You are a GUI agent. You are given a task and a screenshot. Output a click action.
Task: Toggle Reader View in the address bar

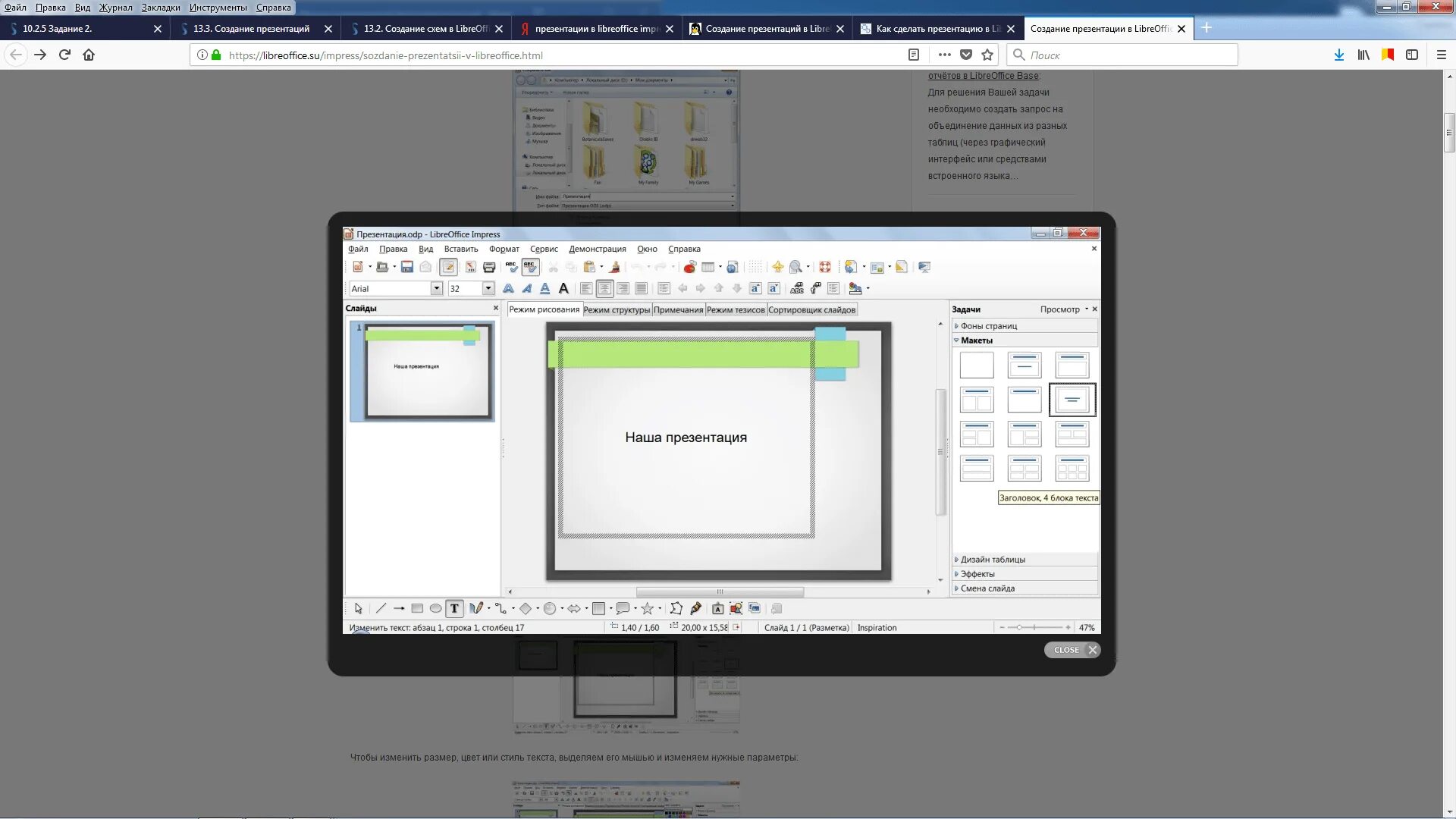coord(913,55)
